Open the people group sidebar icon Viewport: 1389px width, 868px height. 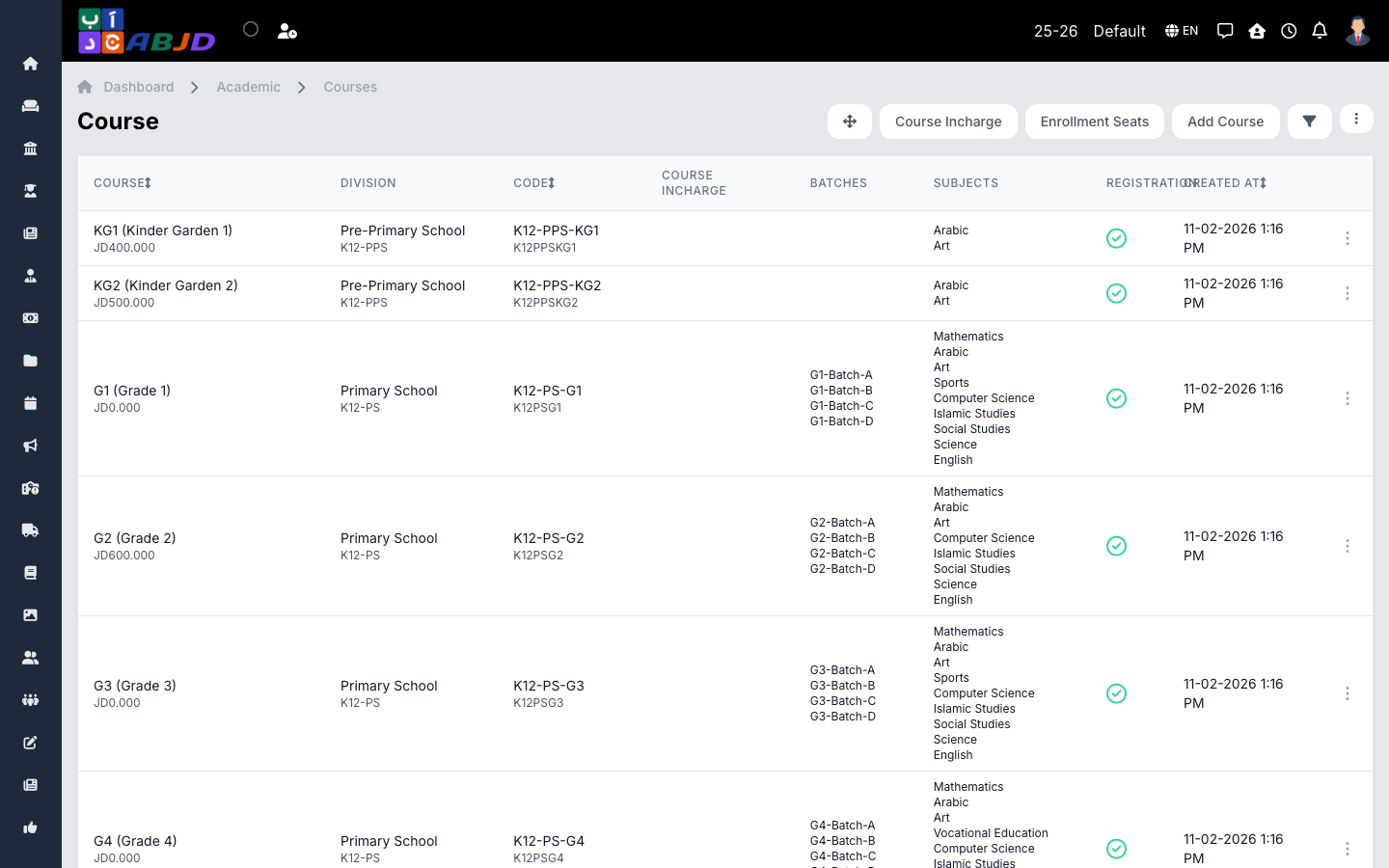click(30, 700)
